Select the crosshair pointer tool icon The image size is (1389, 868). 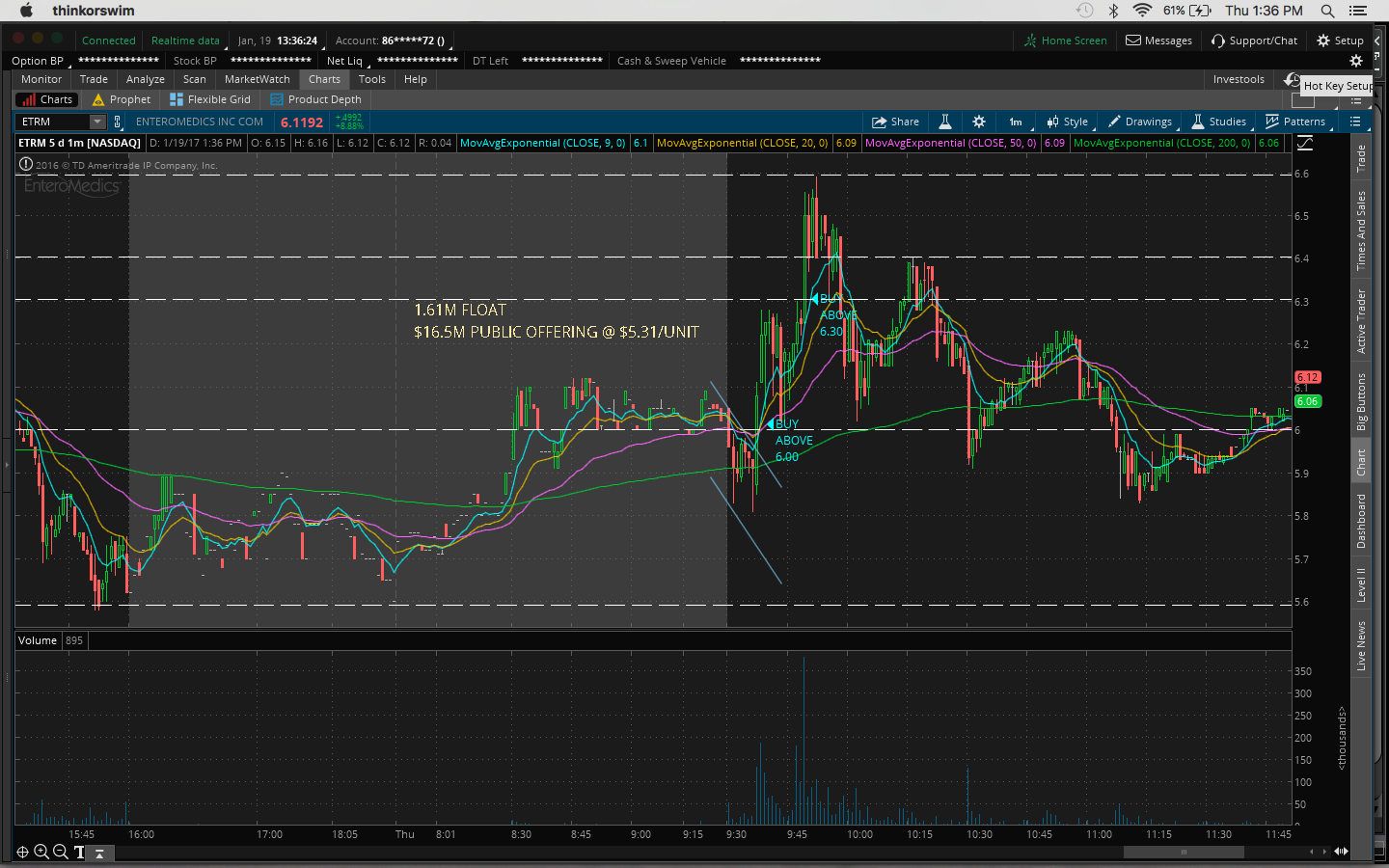22,852
